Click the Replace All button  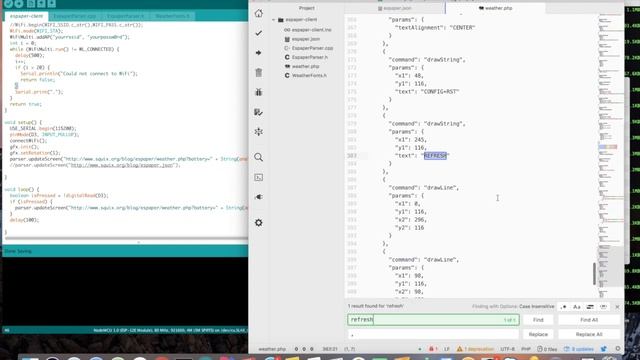click(589, 334)
